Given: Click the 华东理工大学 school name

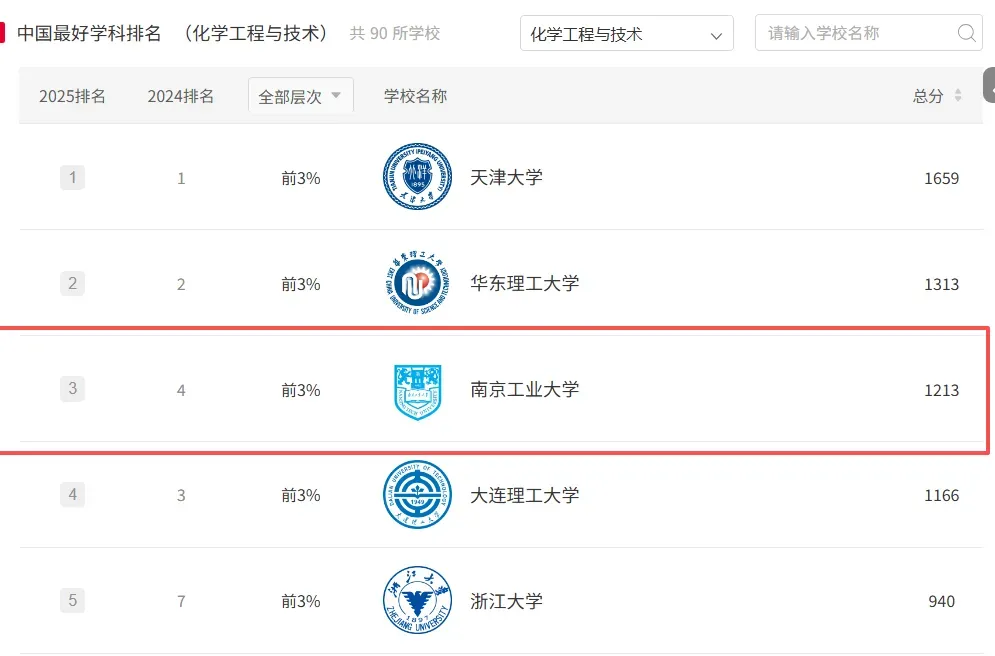Looking at the screenshot, I should click(x=525, y=283).
